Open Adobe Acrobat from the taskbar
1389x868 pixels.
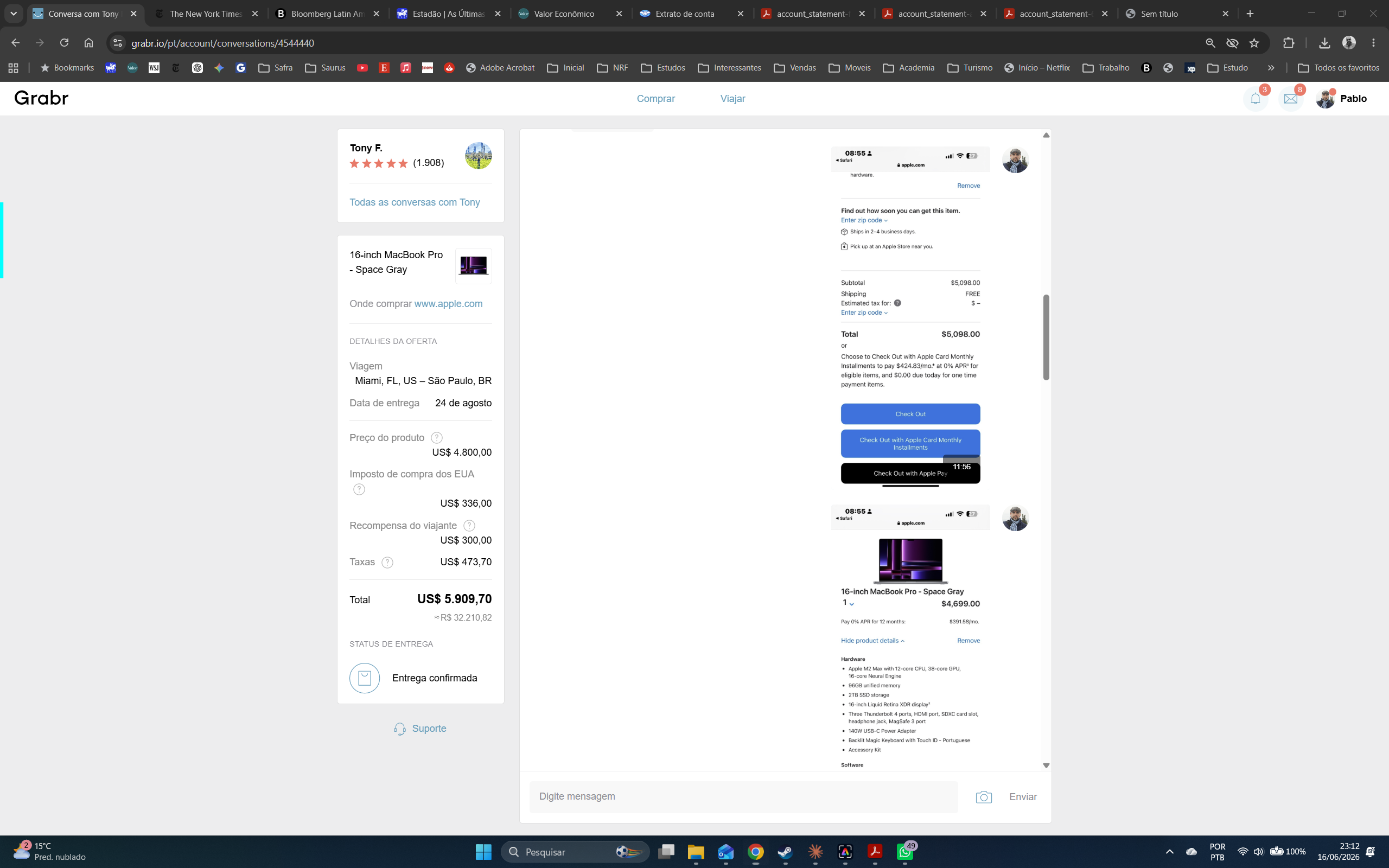pos(875,852)
